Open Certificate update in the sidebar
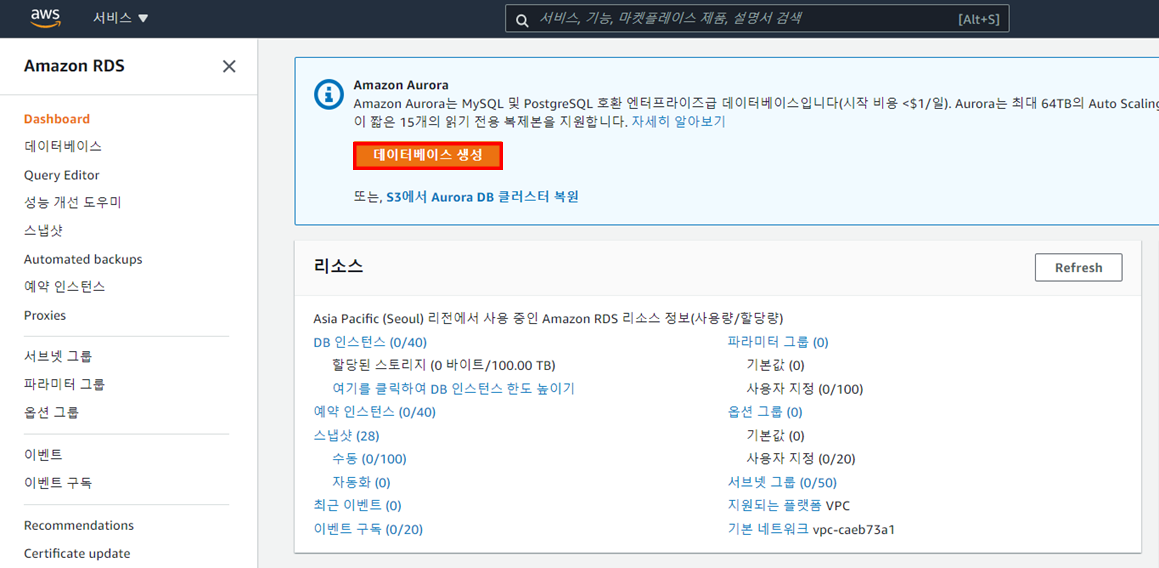 pyautogui.click(x=77, y=554)
